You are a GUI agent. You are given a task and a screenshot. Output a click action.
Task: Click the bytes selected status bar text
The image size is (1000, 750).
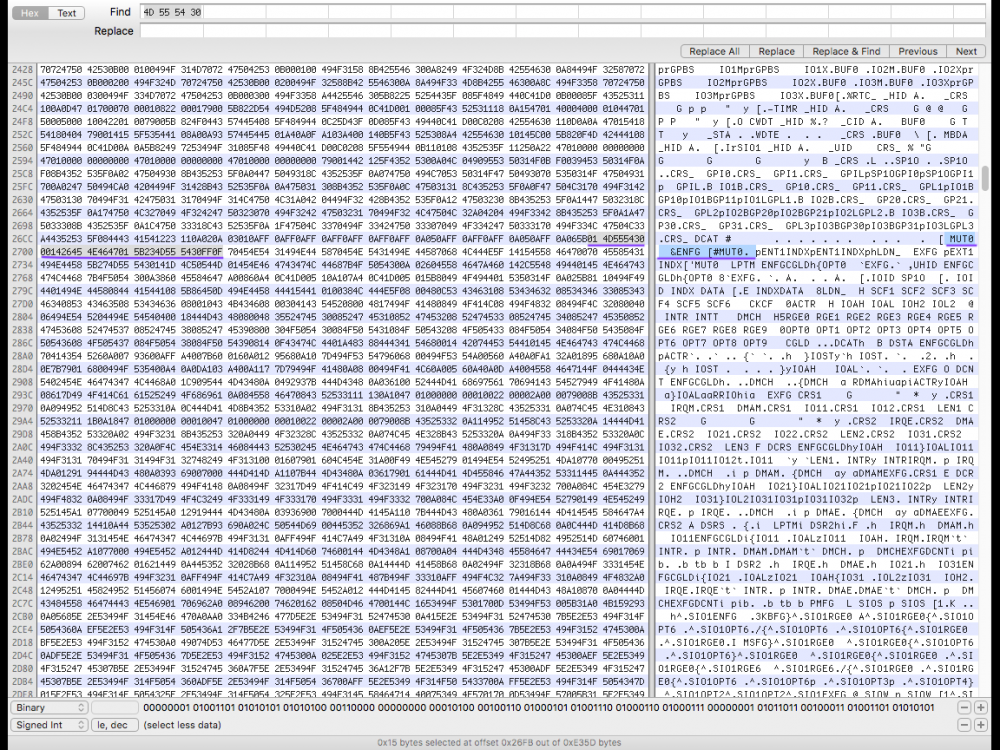[x=499, y=742]
